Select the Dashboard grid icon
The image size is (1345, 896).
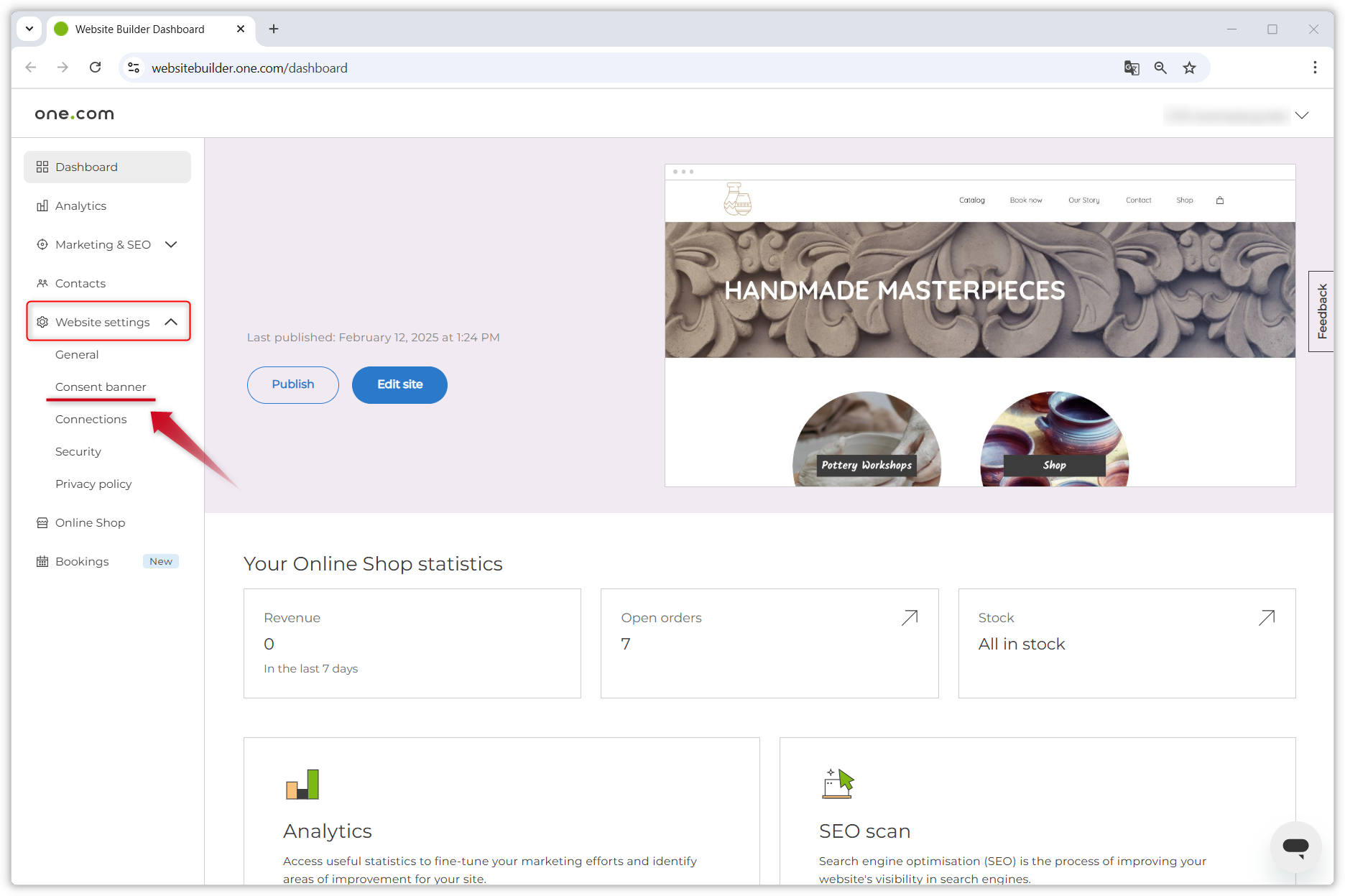coord(42,167)
